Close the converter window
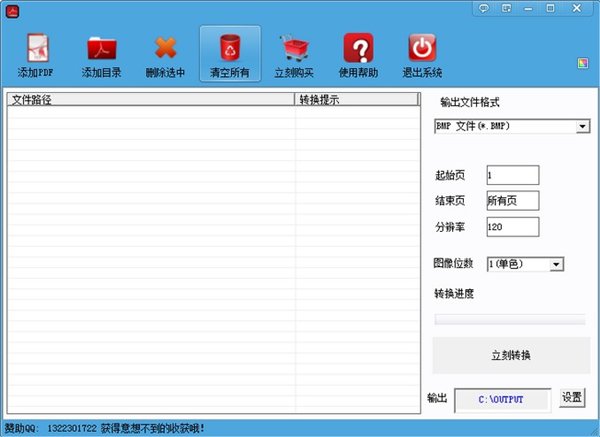600x437 pixels. click(x=577, y=8)
